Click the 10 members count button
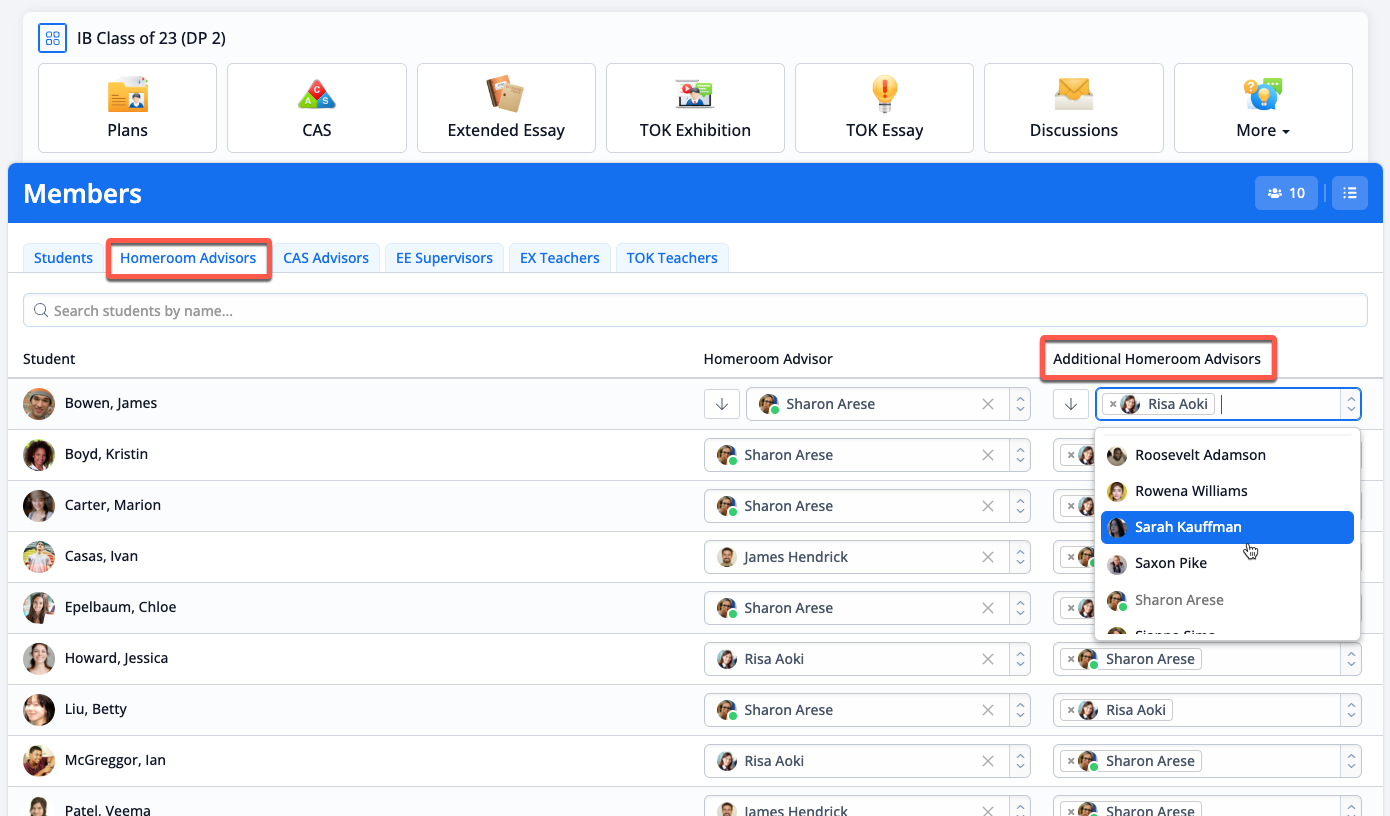Viewport: 1390px width, 816px height. click(1286, 193)
